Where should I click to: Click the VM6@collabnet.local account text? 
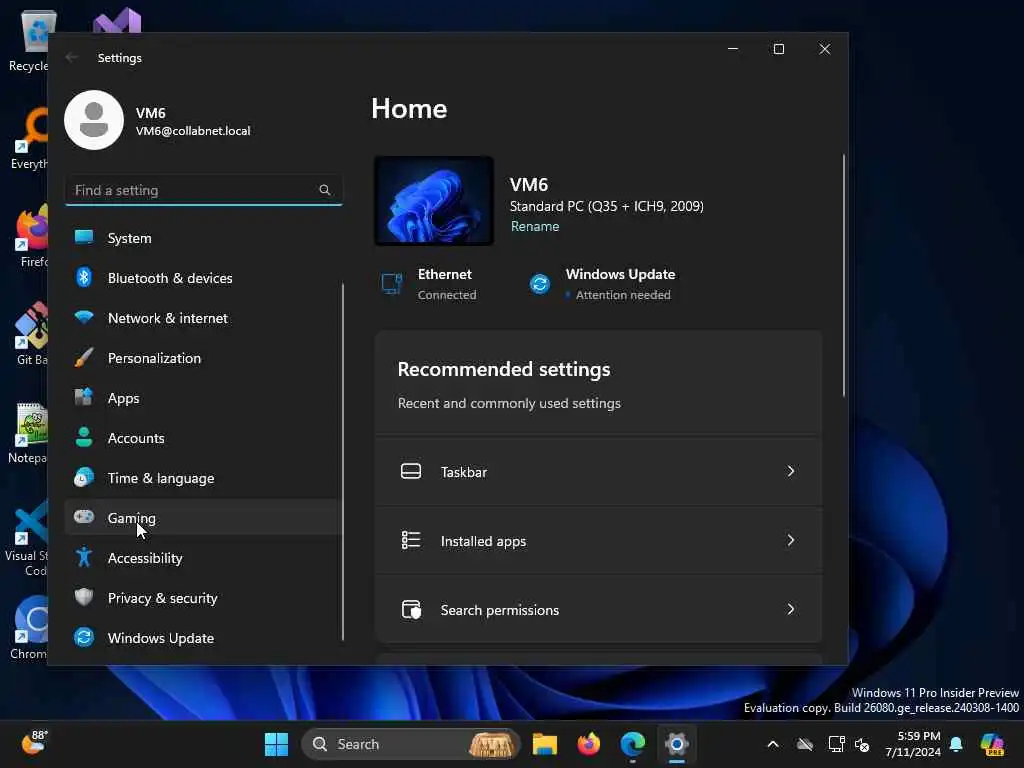[x=193, y=131]
